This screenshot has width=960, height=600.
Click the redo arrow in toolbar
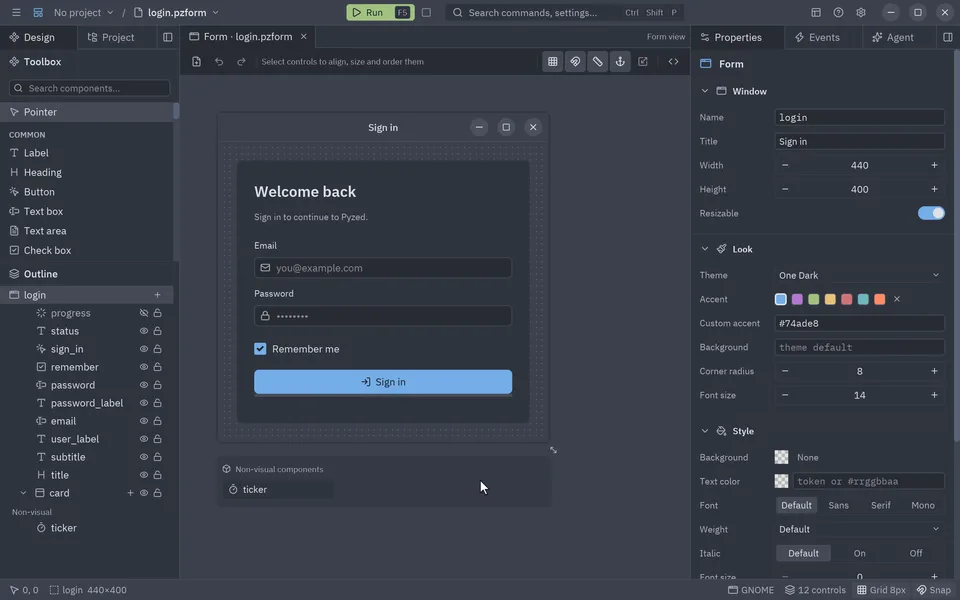(241, 61)
